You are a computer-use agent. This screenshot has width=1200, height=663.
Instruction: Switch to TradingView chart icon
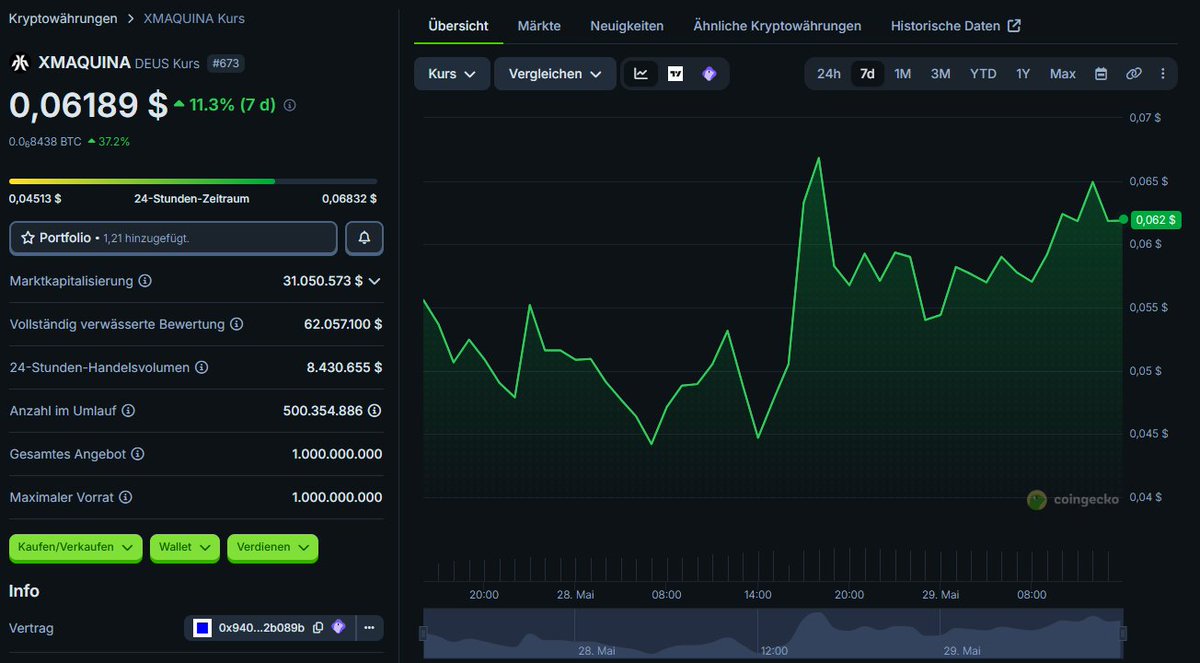(x=675, y=74)
